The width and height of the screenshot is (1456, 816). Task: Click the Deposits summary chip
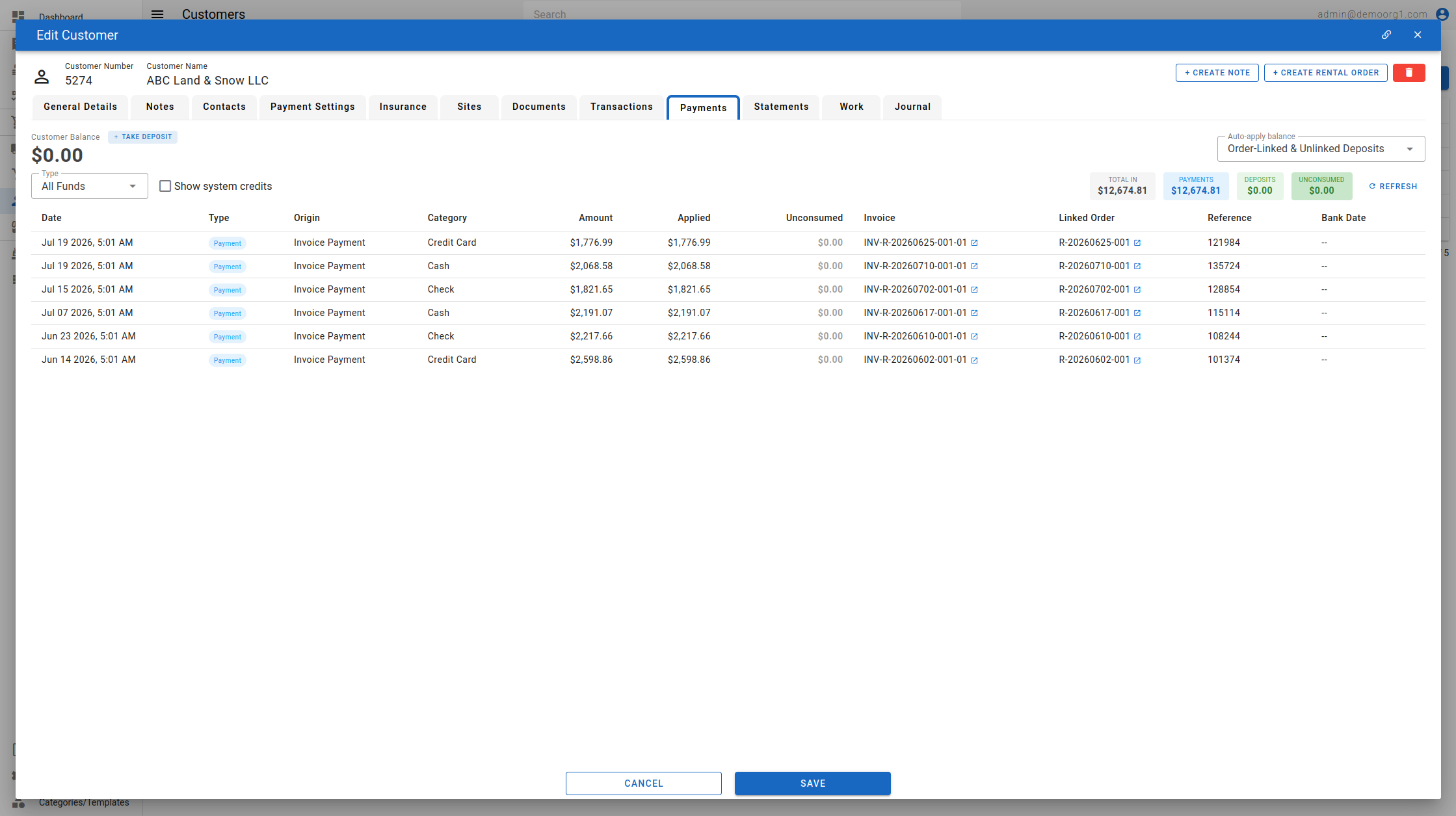[x=1260, y=186]
